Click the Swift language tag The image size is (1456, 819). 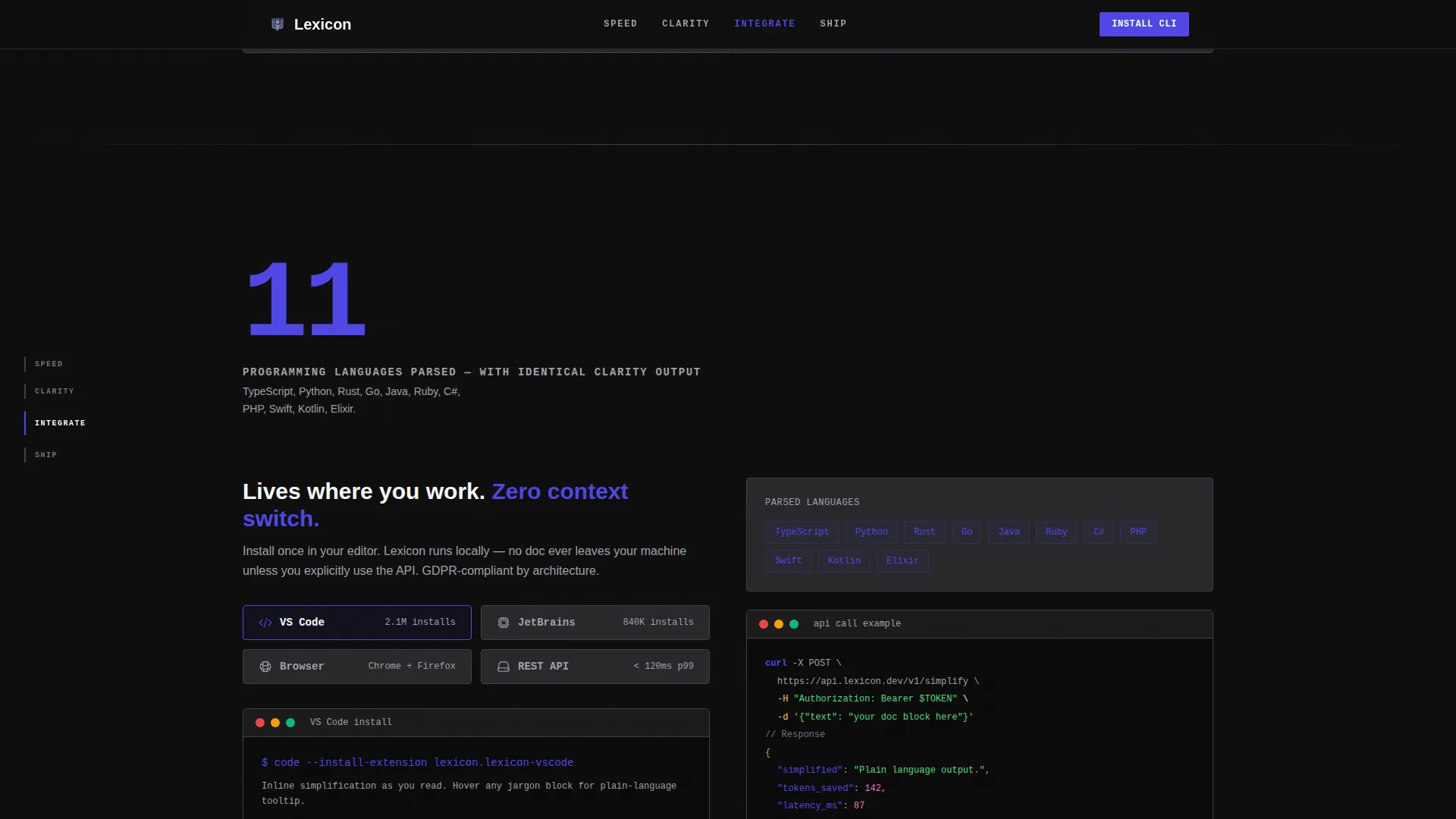click(x=788, y=561)
